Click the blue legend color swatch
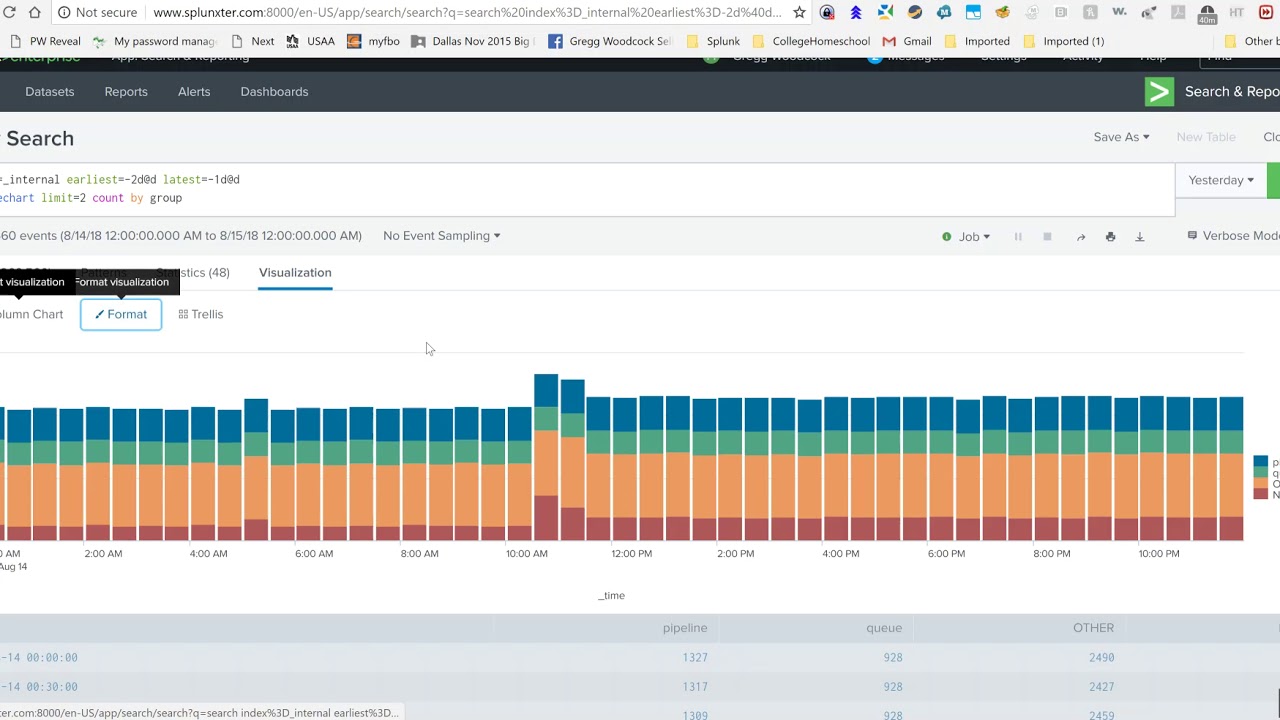Image resolution: width=1280 pixels, height=720 pixels. click(x=1260, y=462)
